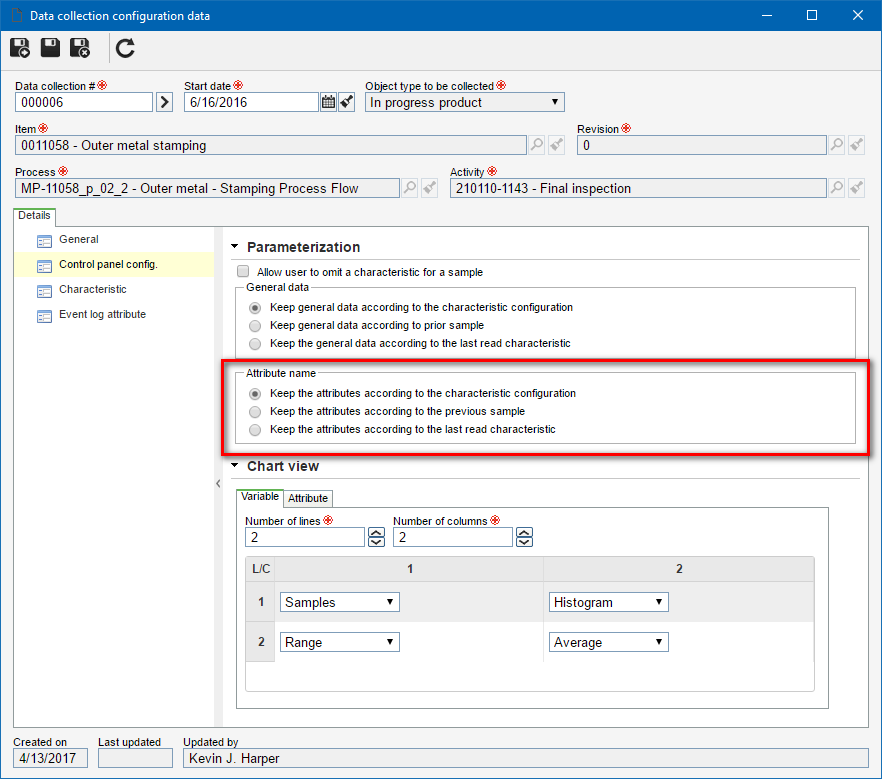Click the Control panel config. section icon

(44, 266)
